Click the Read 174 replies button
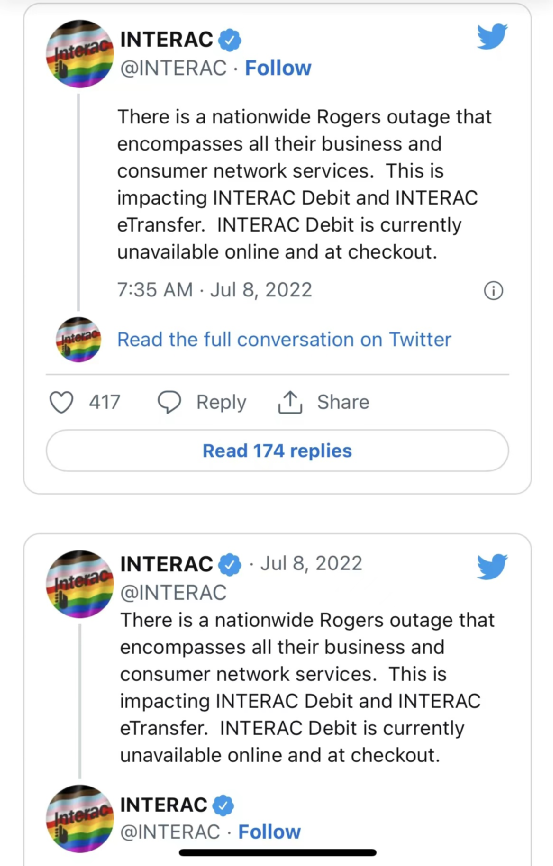 [277, 451]
